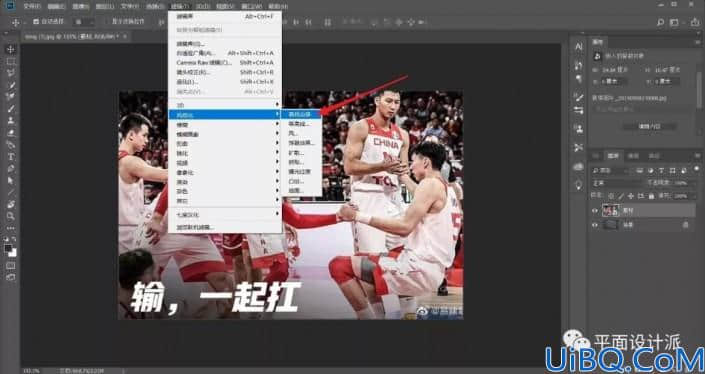
Task: Lock image pixels brush icon in Layers
Action: (x=621, y=196)
